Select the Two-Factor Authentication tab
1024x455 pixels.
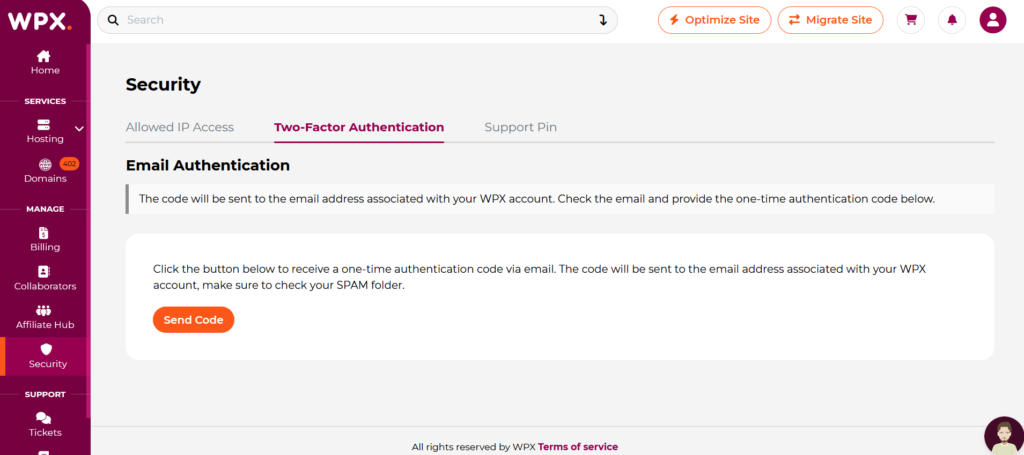point(359,127)
